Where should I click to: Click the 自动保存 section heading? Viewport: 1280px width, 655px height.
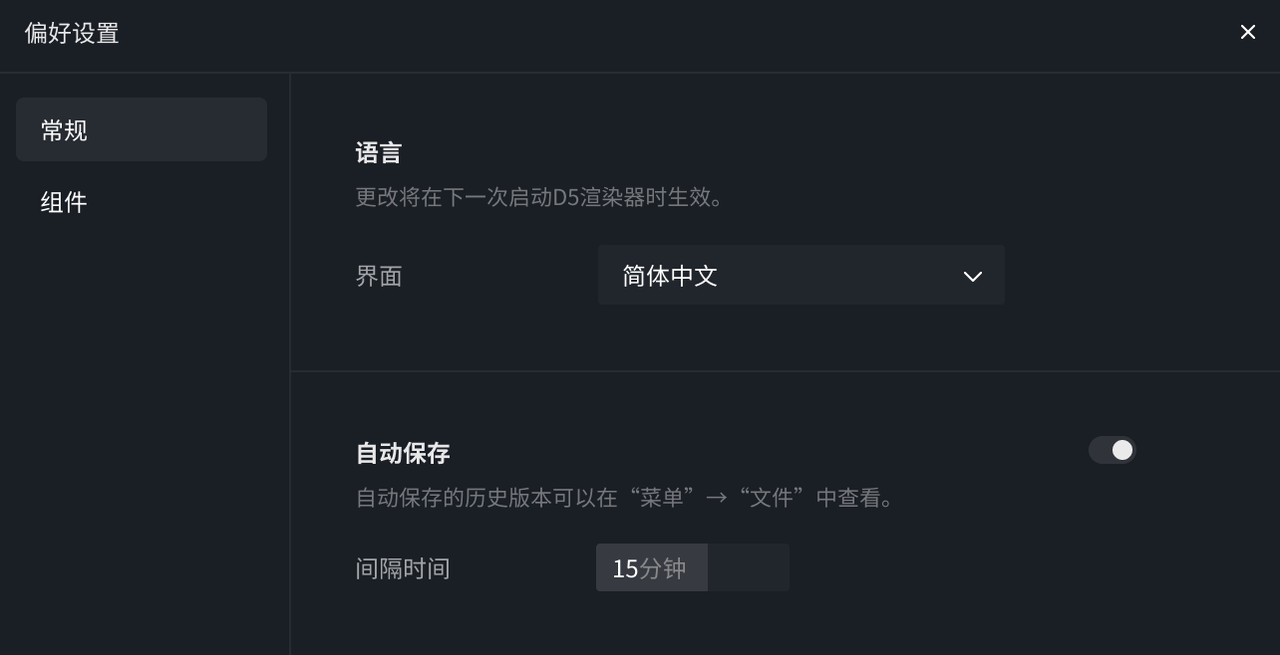[403, 453]
